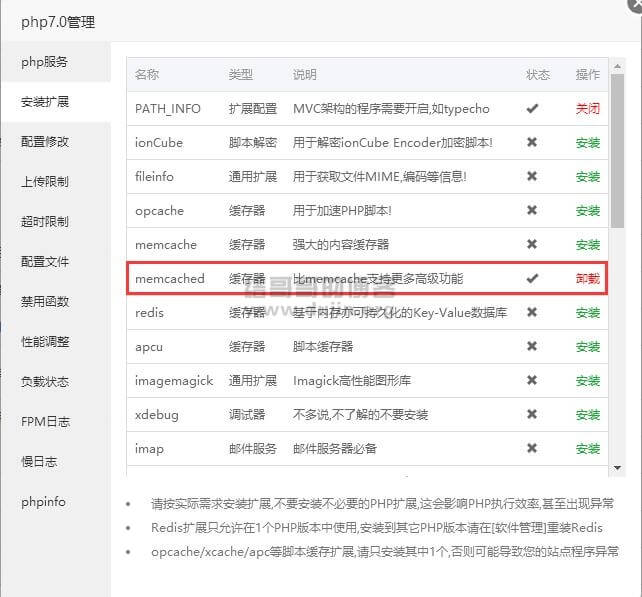Click the imap status cross icon
The width and height of the screenshot is (642, 597).
(x=532, y=448)
